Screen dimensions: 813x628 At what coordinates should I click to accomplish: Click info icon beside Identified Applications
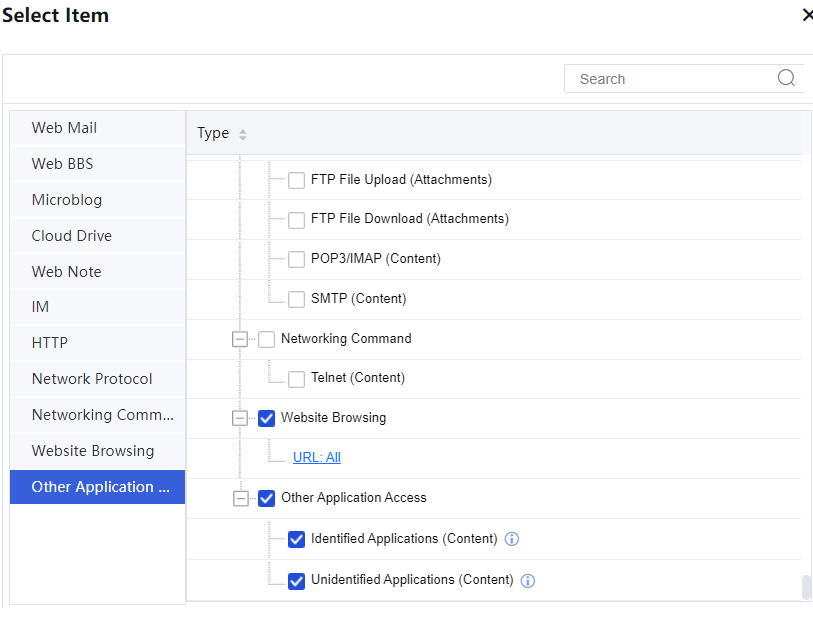point(512,539)
